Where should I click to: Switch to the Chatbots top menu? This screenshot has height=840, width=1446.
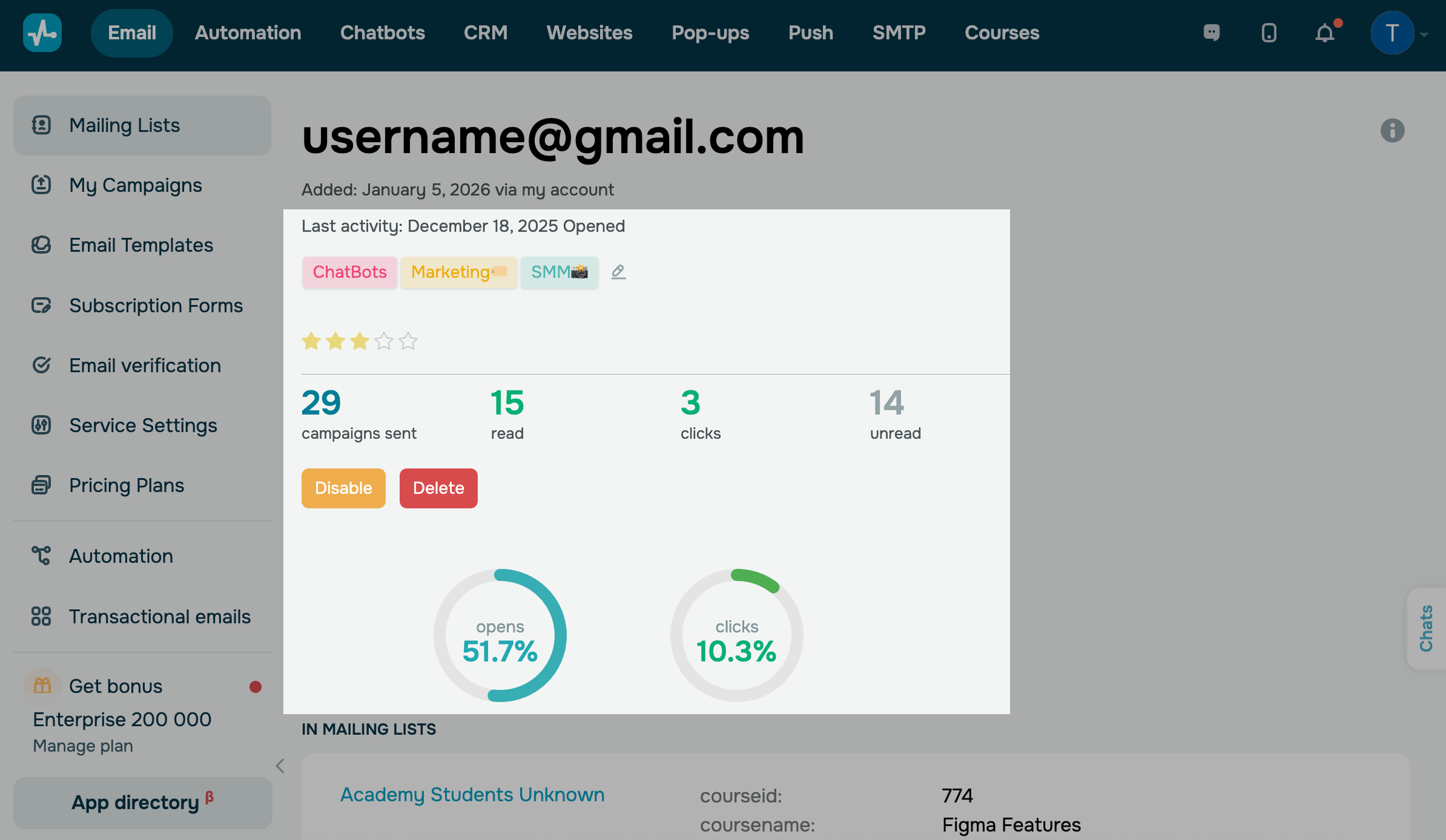(382, 33)
